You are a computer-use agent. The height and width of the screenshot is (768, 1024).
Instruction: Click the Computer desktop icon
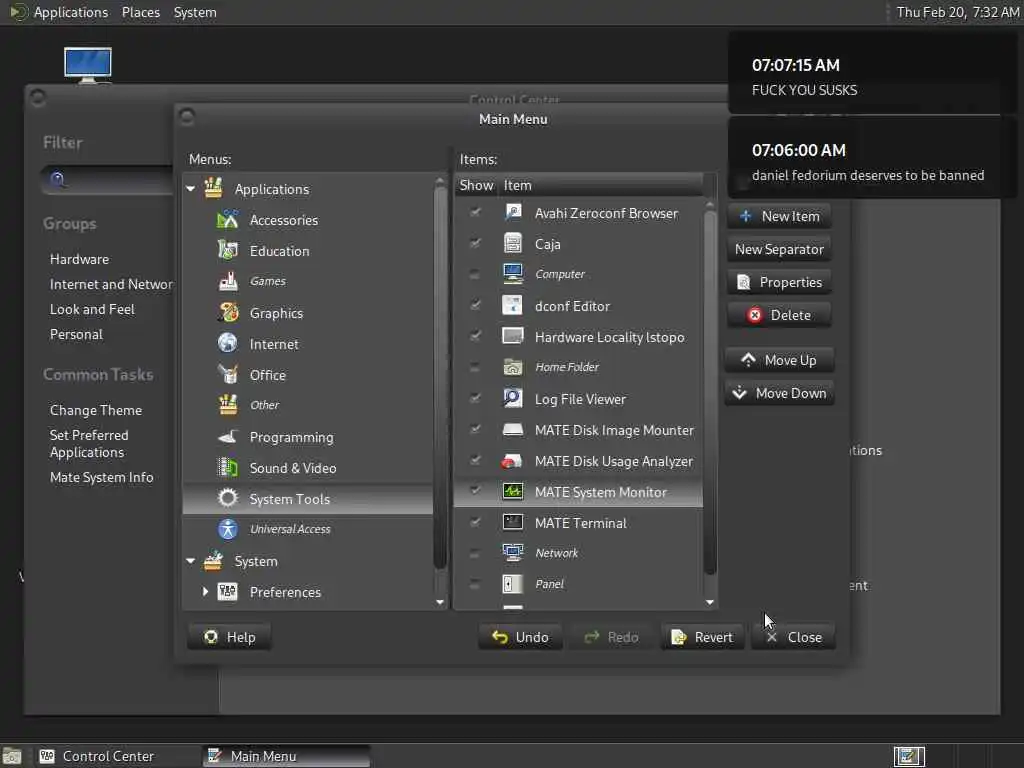click(88, 65)
